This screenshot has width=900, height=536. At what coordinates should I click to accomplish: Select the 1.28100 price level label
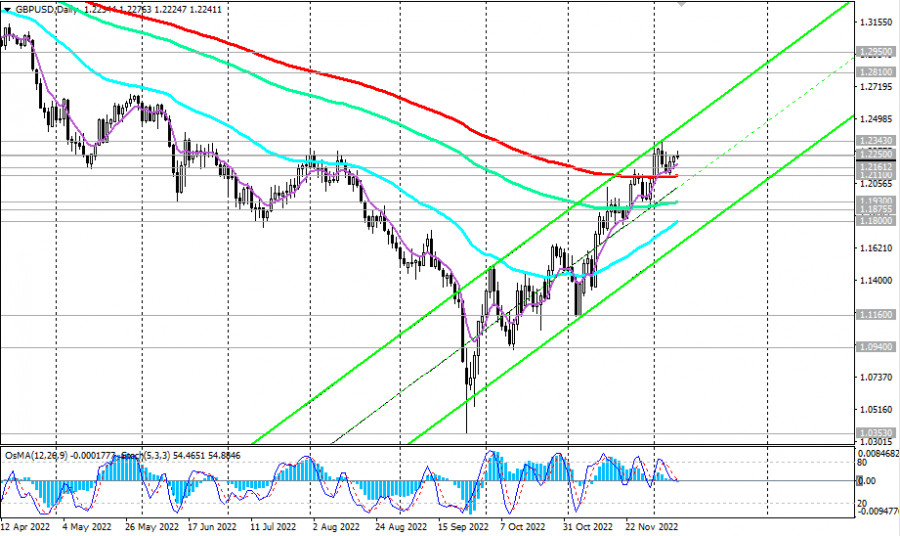pos(874,72)
